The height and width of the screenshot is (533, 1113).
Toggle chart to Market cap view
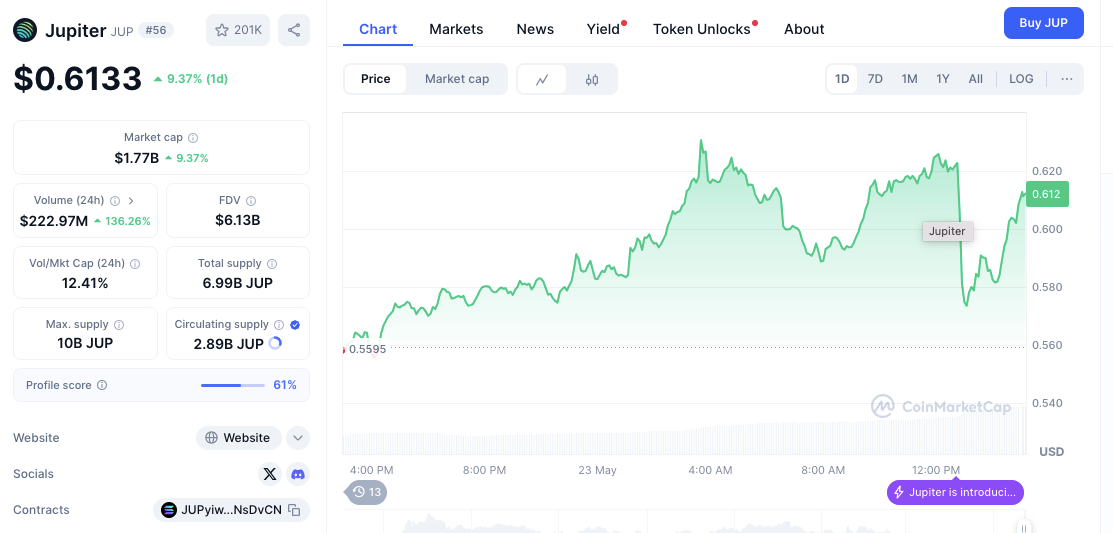pyautogui.click(x=457, y=79)
